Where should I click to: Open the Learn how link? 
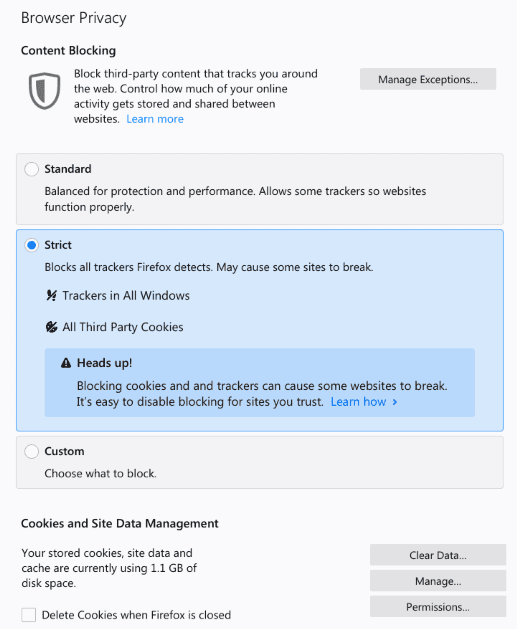[358, 402]
